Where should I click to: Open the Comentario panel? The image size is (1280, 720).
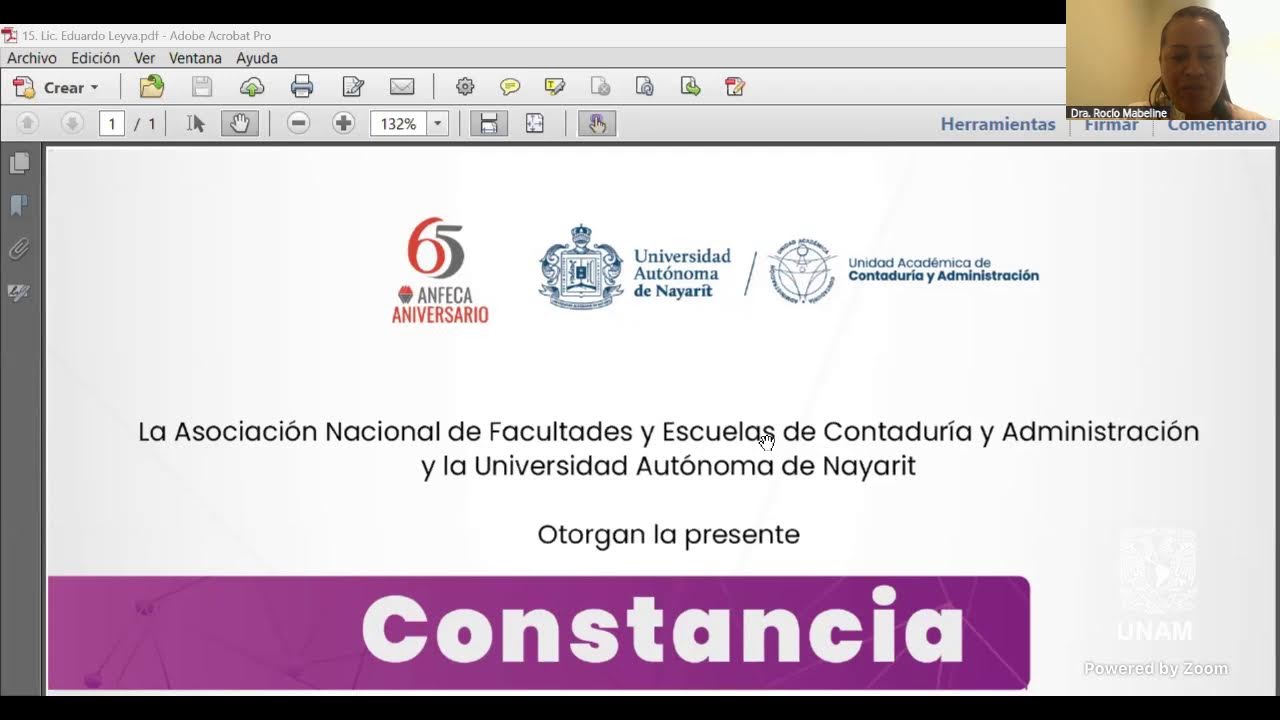point(1216,124)
